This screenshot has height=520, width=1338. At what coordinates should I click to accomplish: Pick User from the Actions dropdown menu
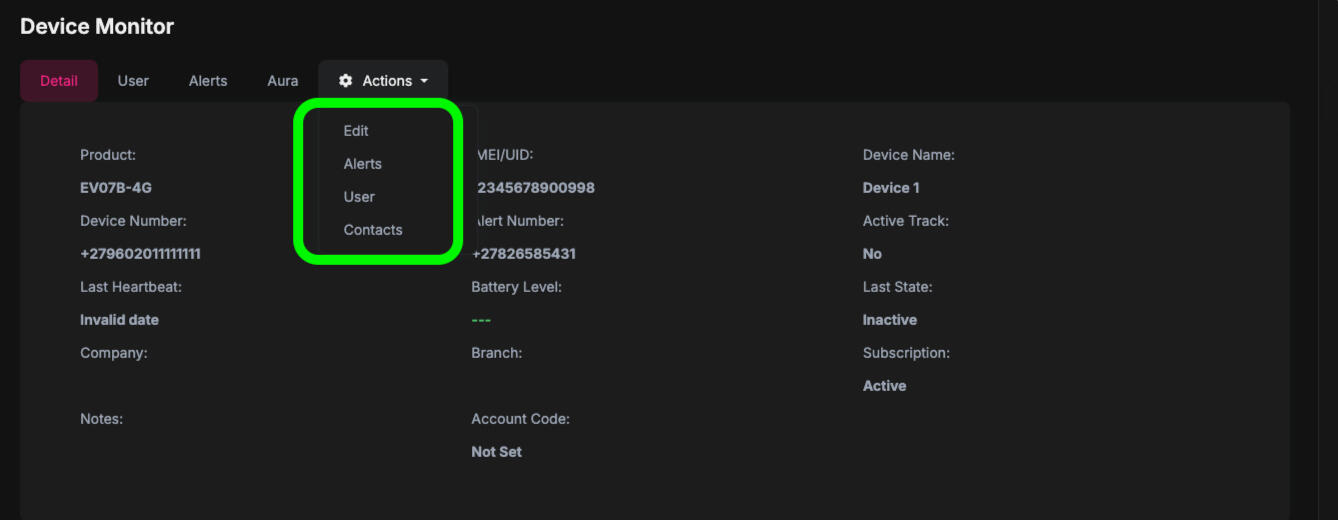click(x=359, y=197)
